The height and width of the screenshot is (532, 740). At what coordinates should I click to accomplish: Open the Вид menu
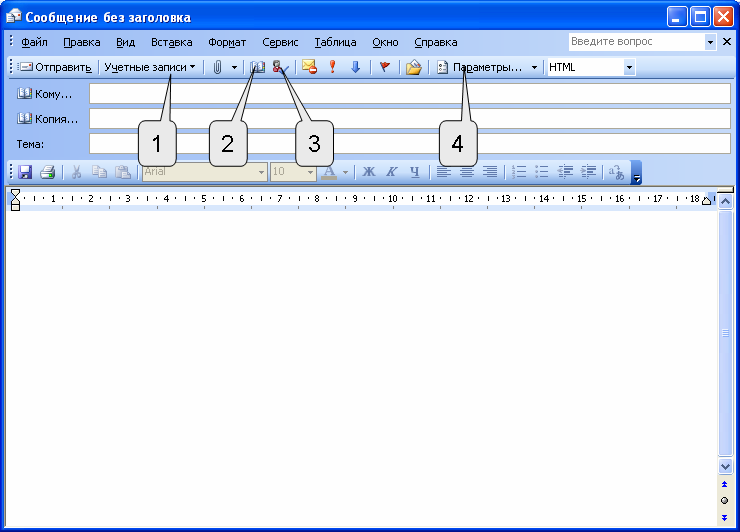[126, 42]
